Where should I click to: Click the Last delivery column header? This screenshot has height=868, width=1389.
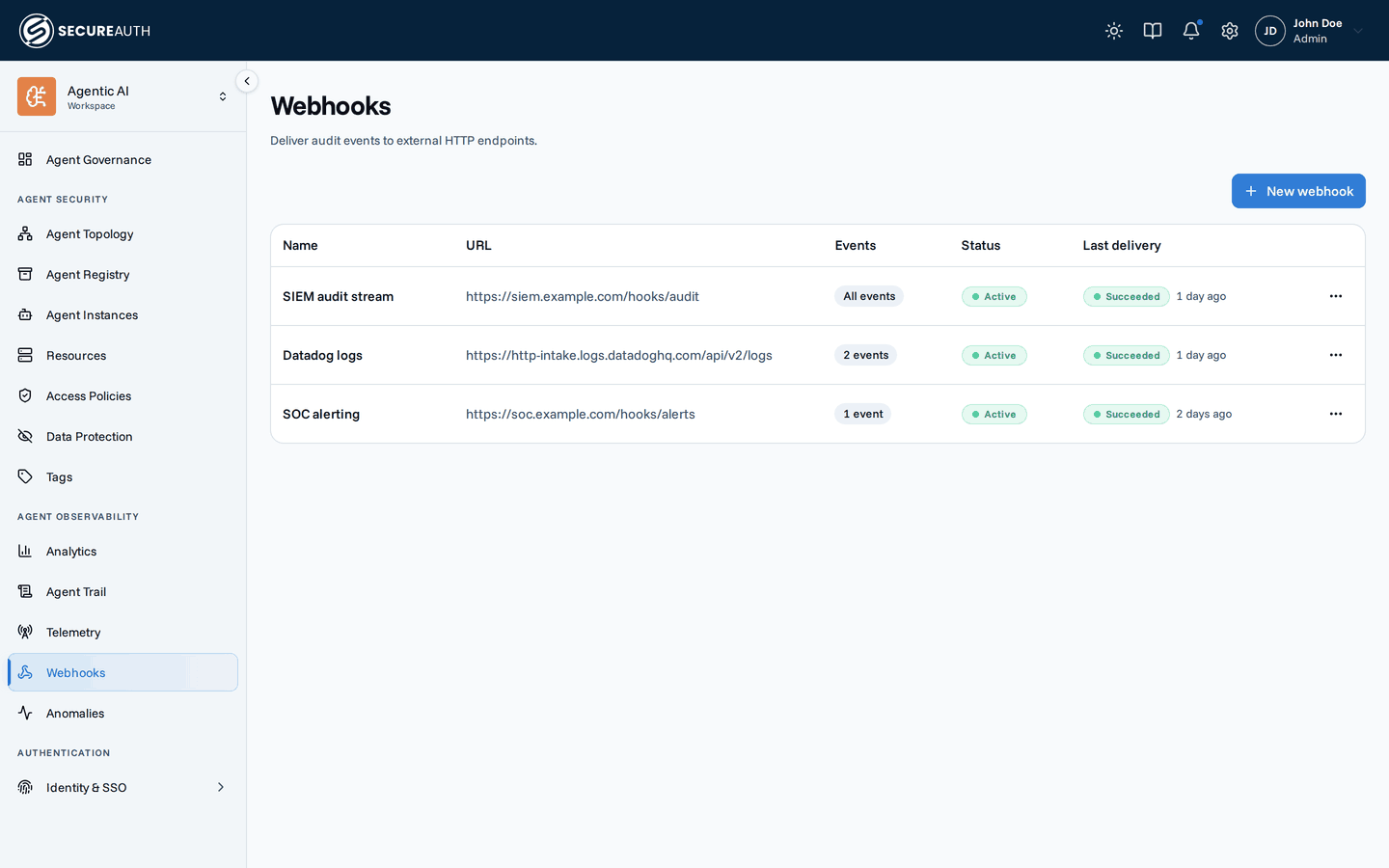[1122, 245]
